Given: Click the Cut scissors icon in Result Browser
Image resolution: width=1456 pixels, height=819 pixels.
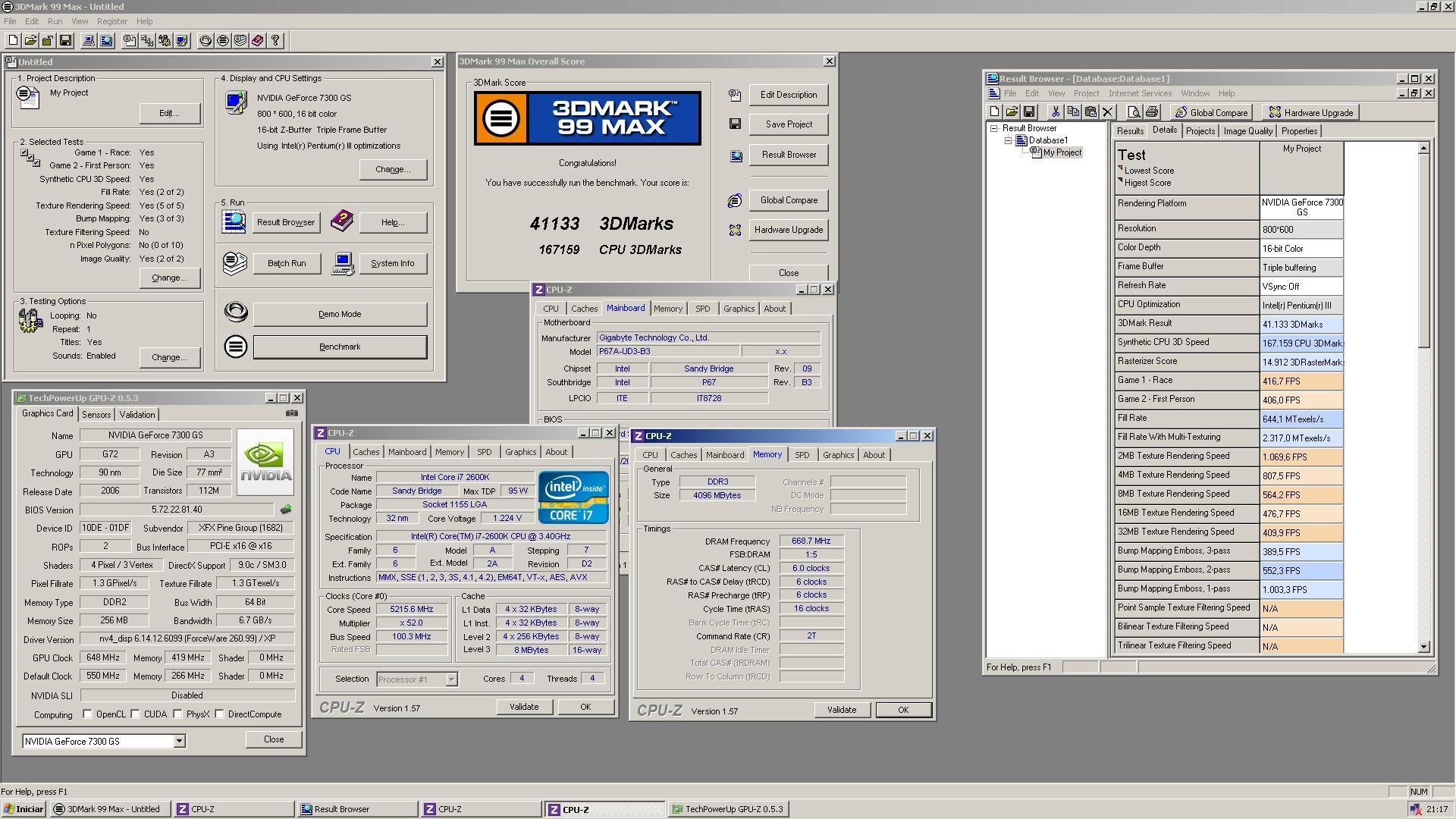Looking at the screenshot, I should click(1055, 112).
